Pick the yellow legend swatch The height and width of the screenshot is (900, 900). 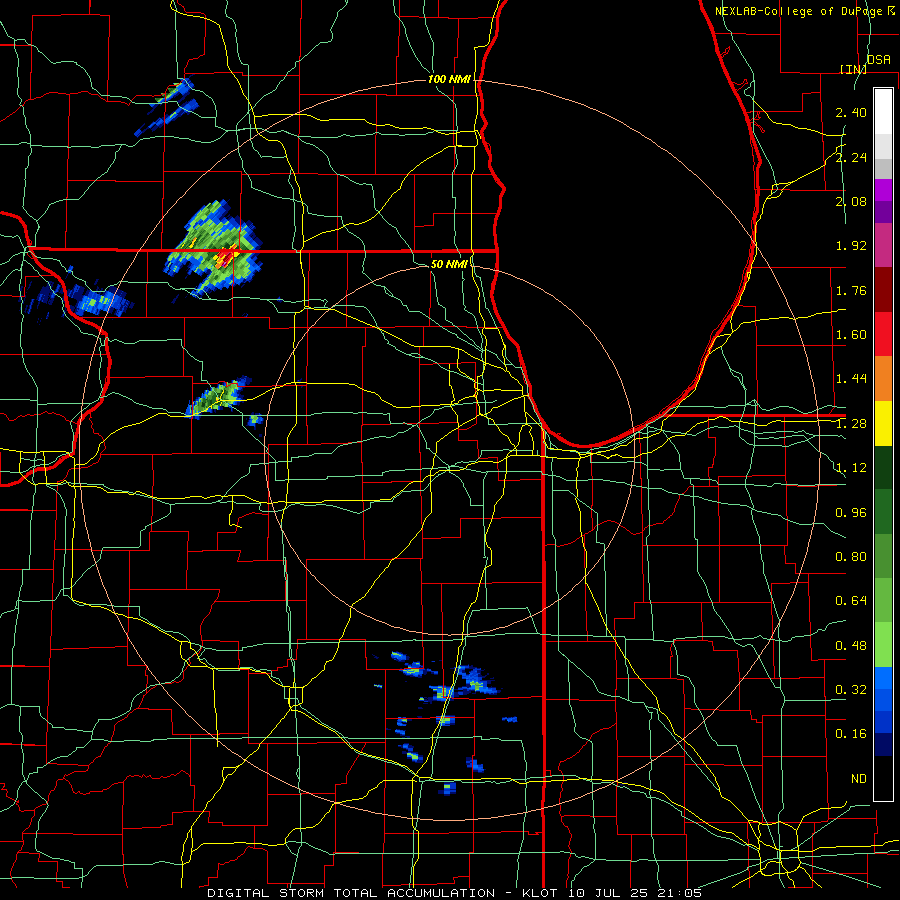[883, 423]
